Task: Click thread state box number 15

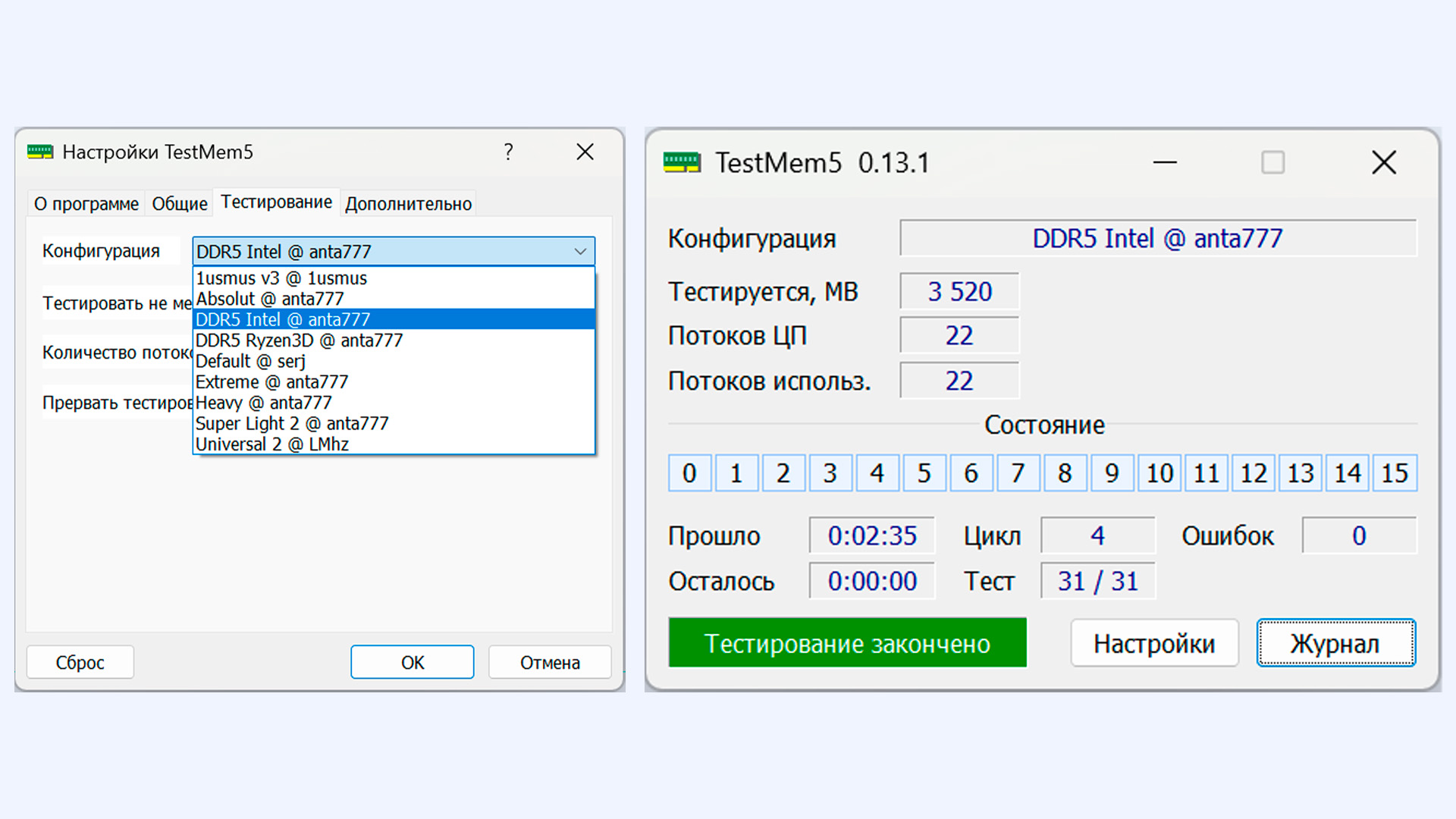Action: (1394, 473)
